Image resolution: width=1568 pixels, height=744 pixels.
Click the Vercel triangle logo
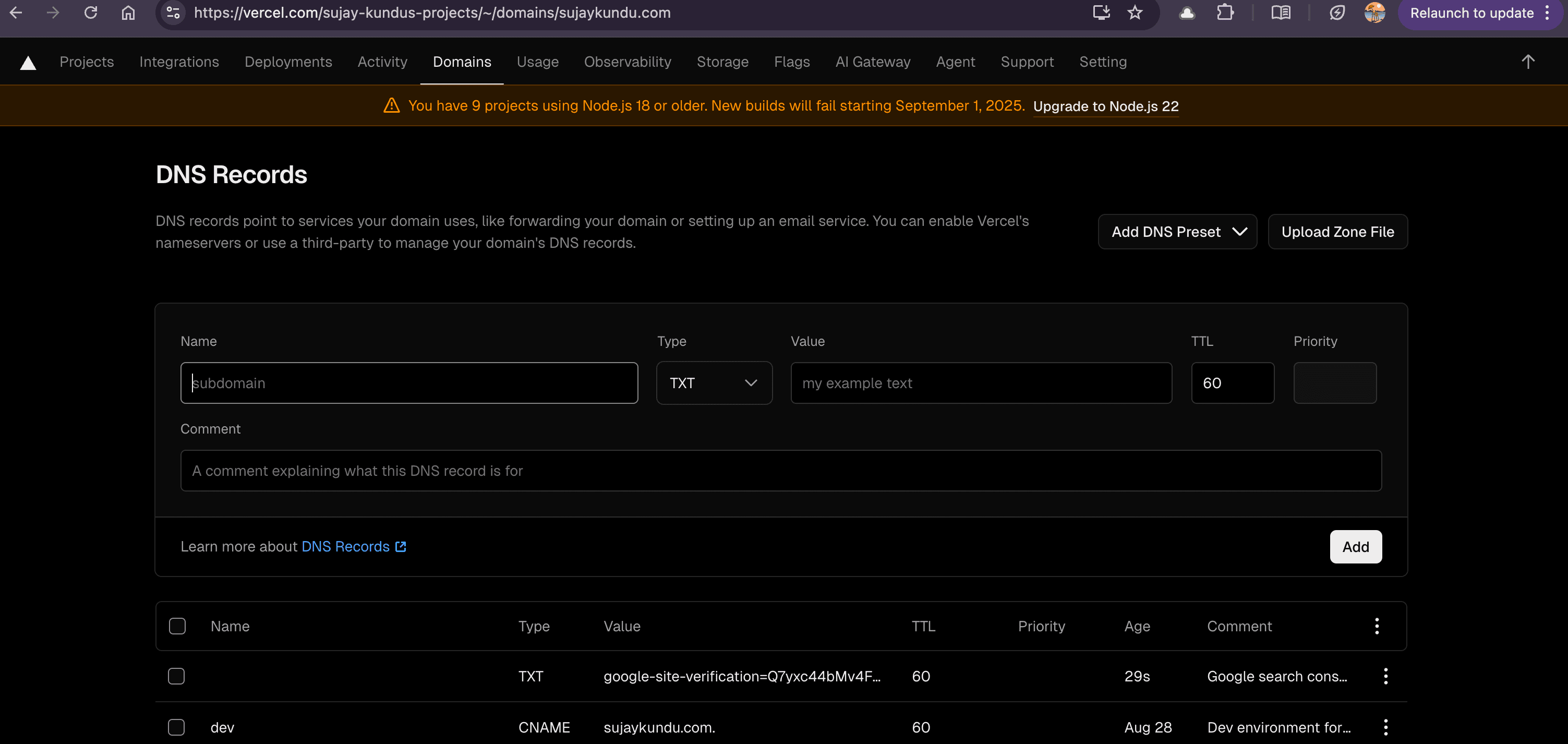pyautogui.click(x=28, y=62)
